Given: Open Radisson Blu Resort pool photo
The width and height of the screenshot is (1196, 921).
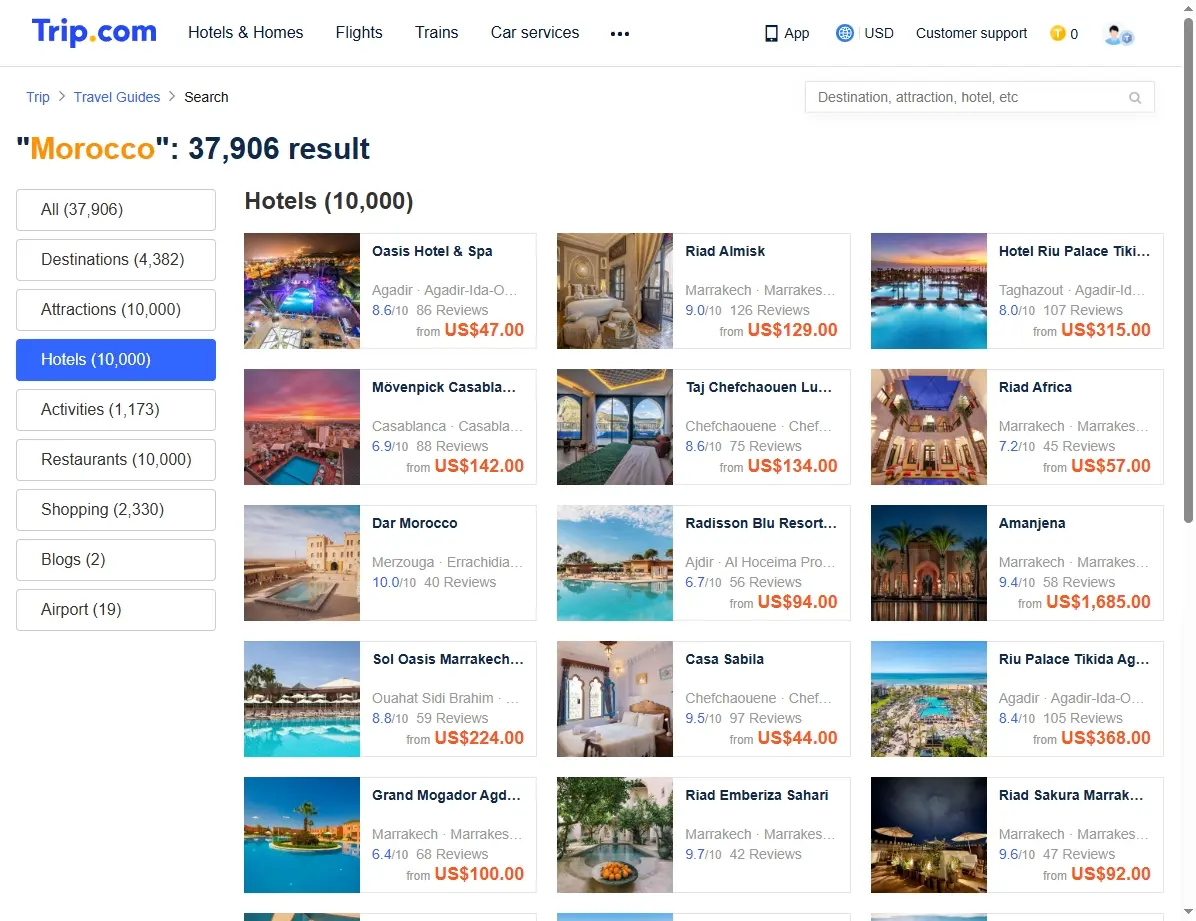Looking at the screenshot, I should (x=615, y=562).
